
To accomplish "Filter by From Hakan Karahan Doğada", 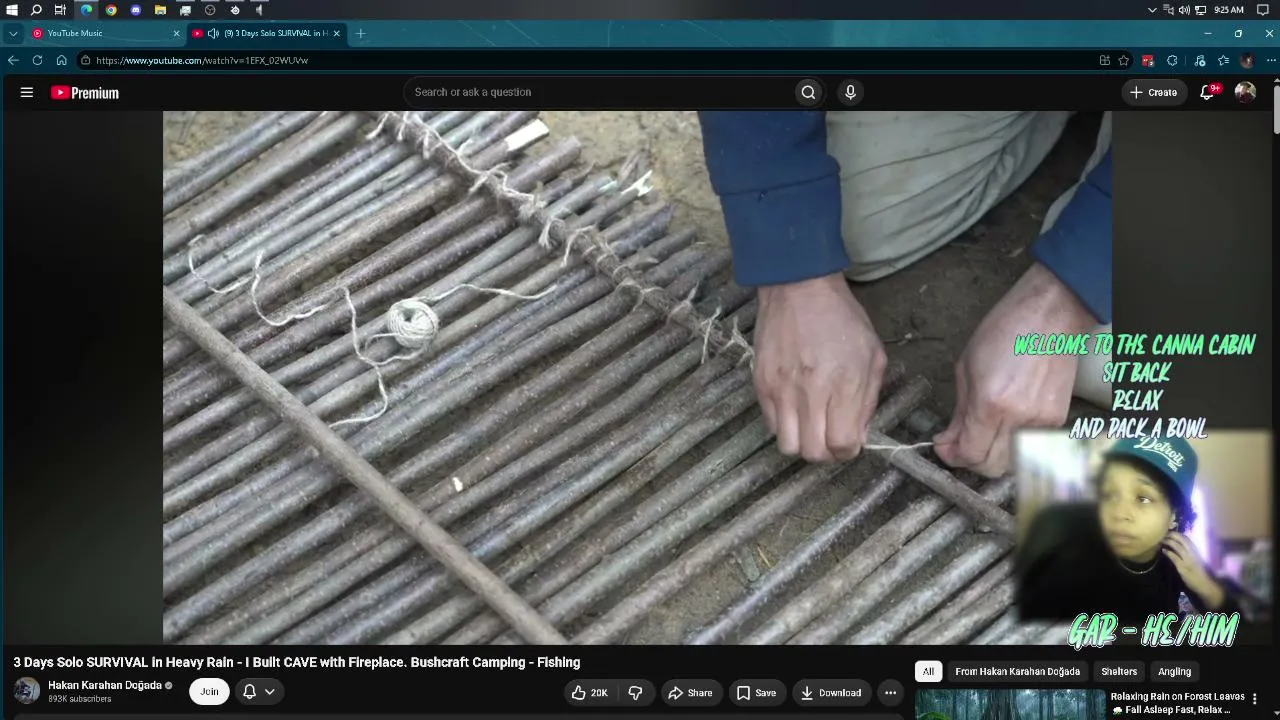I will coord(1017,672).
